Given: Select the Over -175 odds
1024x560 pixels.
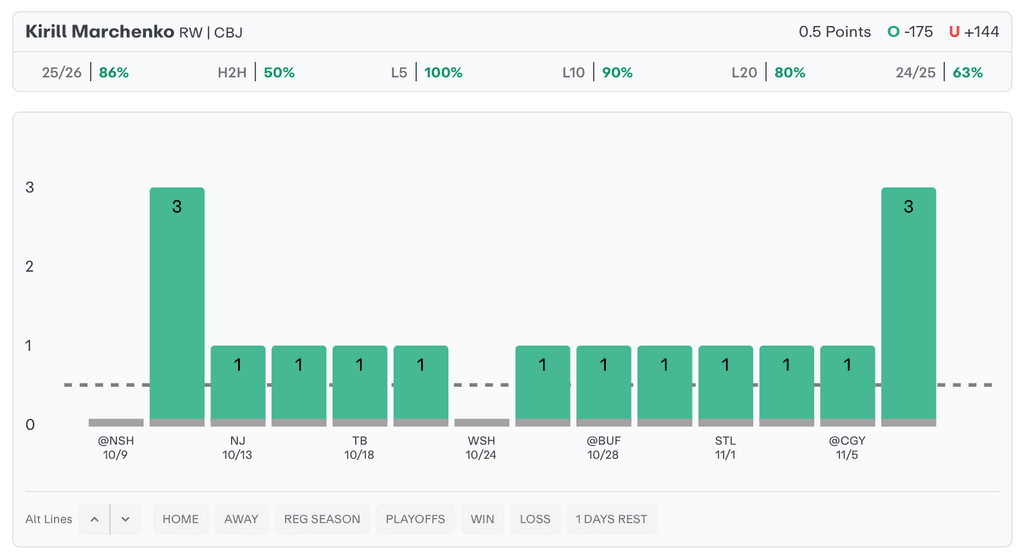Looking at the screenshot, I should point(910,32).
